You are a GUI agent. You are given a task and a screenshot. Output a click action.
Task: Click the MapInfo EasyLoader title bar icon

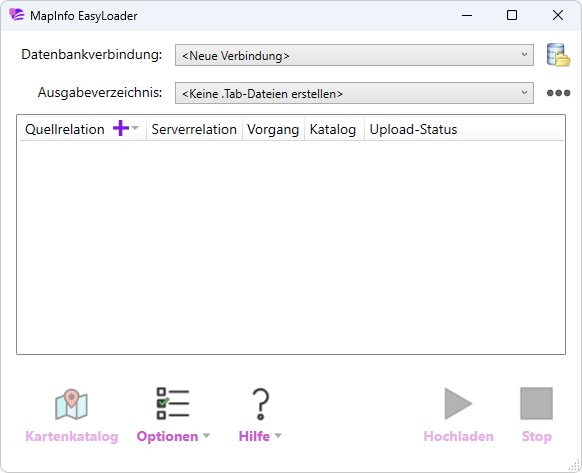click(16, 15)
